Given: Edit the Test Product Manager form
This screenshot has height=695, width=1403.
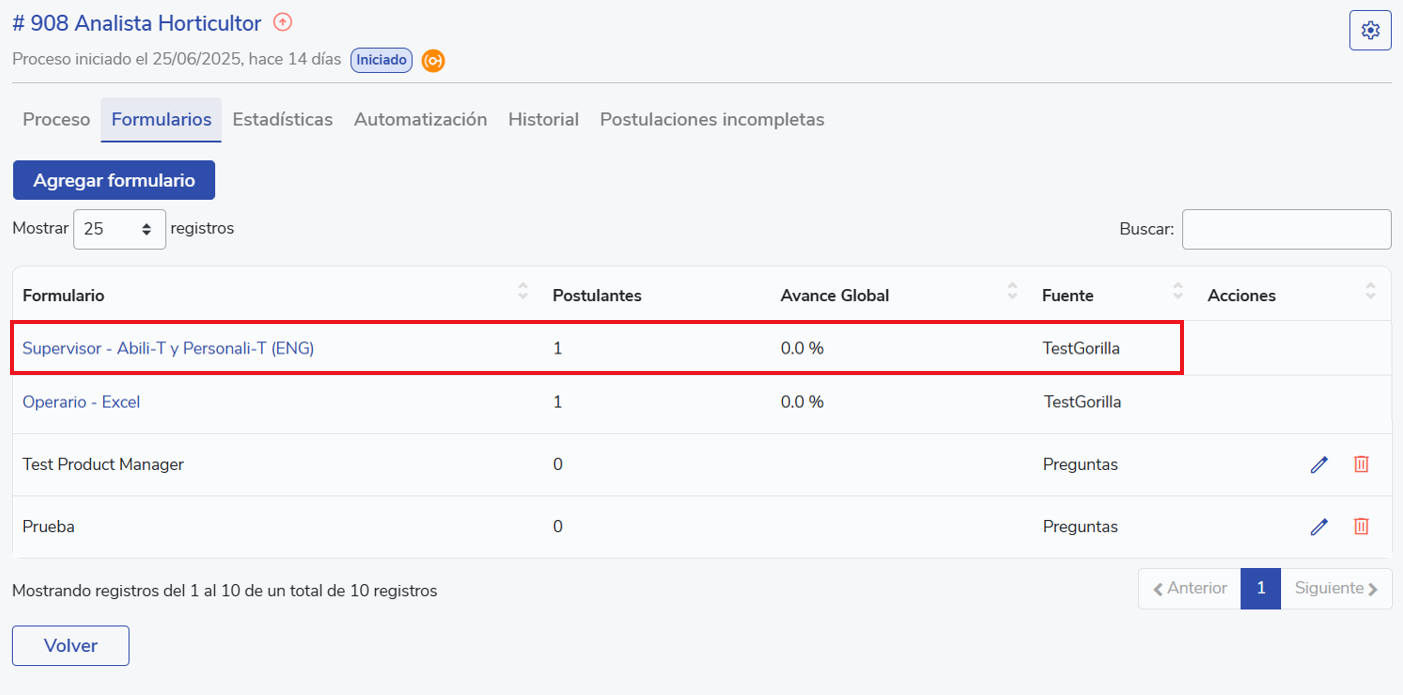Looking at the screenshot, I should point(1319,464).
